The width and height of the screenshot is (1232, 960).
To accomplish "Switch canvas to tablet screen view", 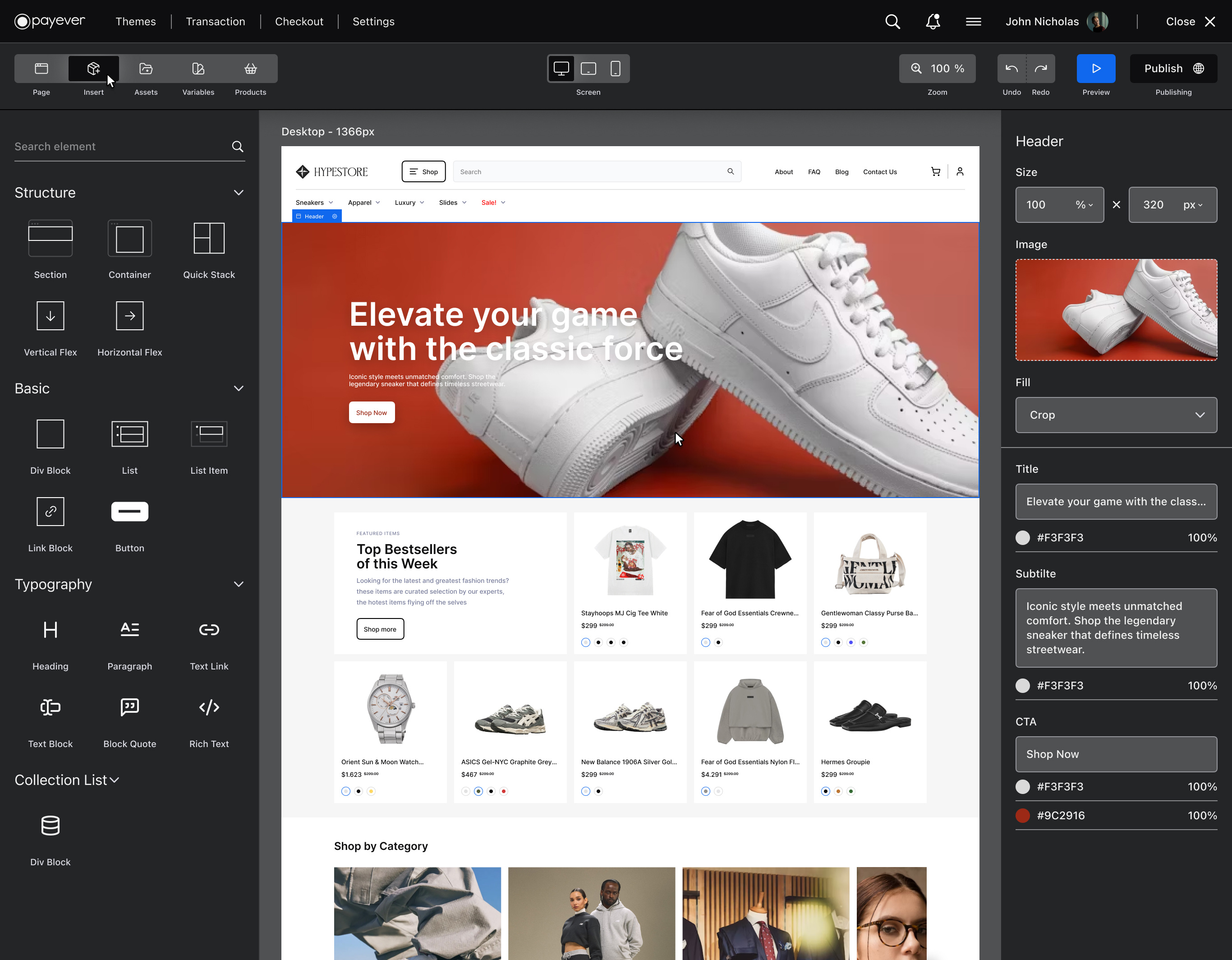I will point(588,68).
